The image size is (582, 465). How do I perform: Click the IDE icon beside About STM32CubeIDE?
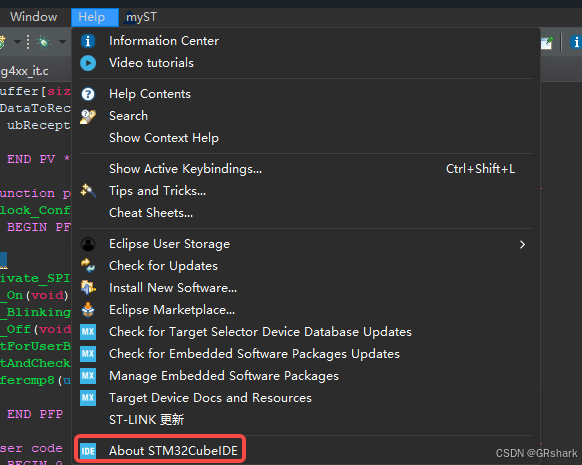pos(88,451)
